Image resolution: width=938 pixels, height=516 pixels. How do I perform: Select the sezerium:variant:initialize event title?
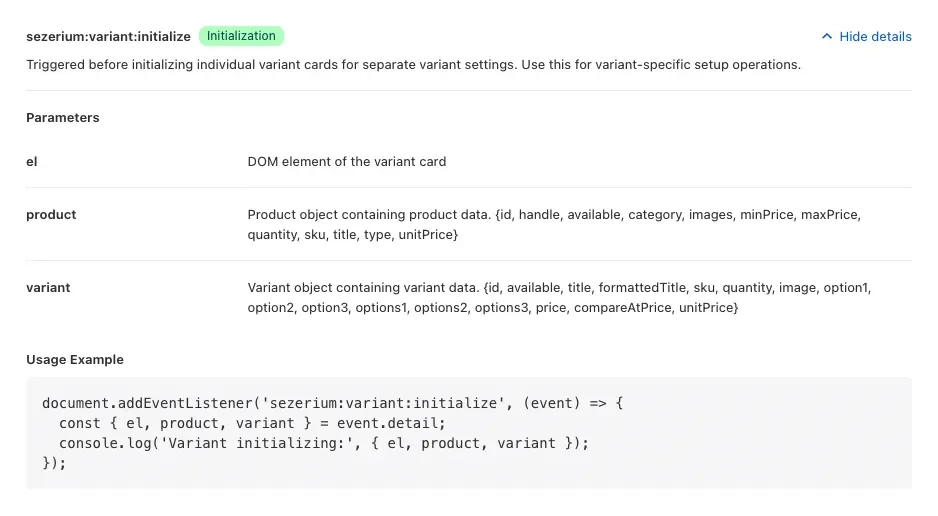tap(108, 36)
